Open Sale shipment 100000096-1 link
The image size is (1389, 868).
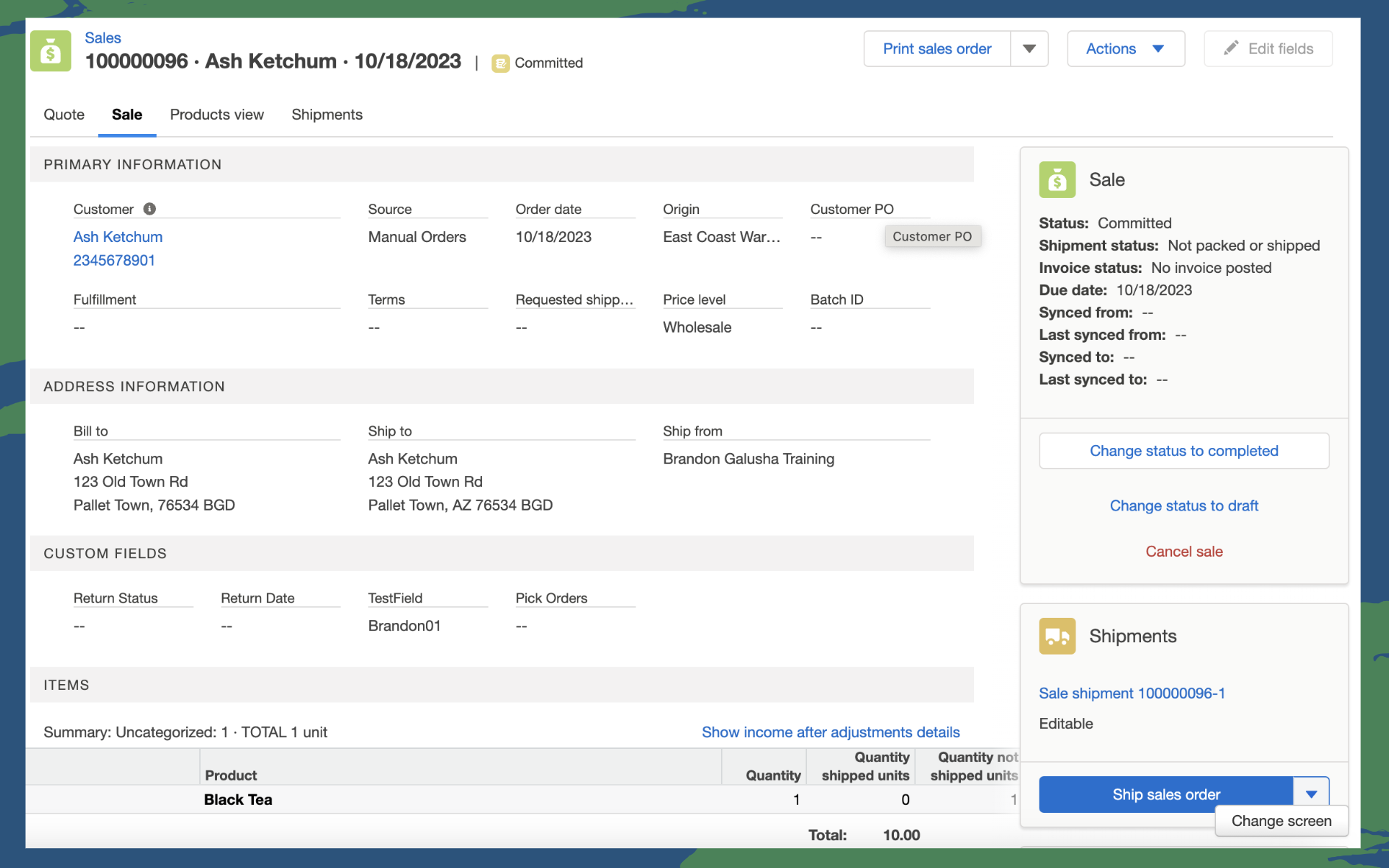[x=1132, y=694]
